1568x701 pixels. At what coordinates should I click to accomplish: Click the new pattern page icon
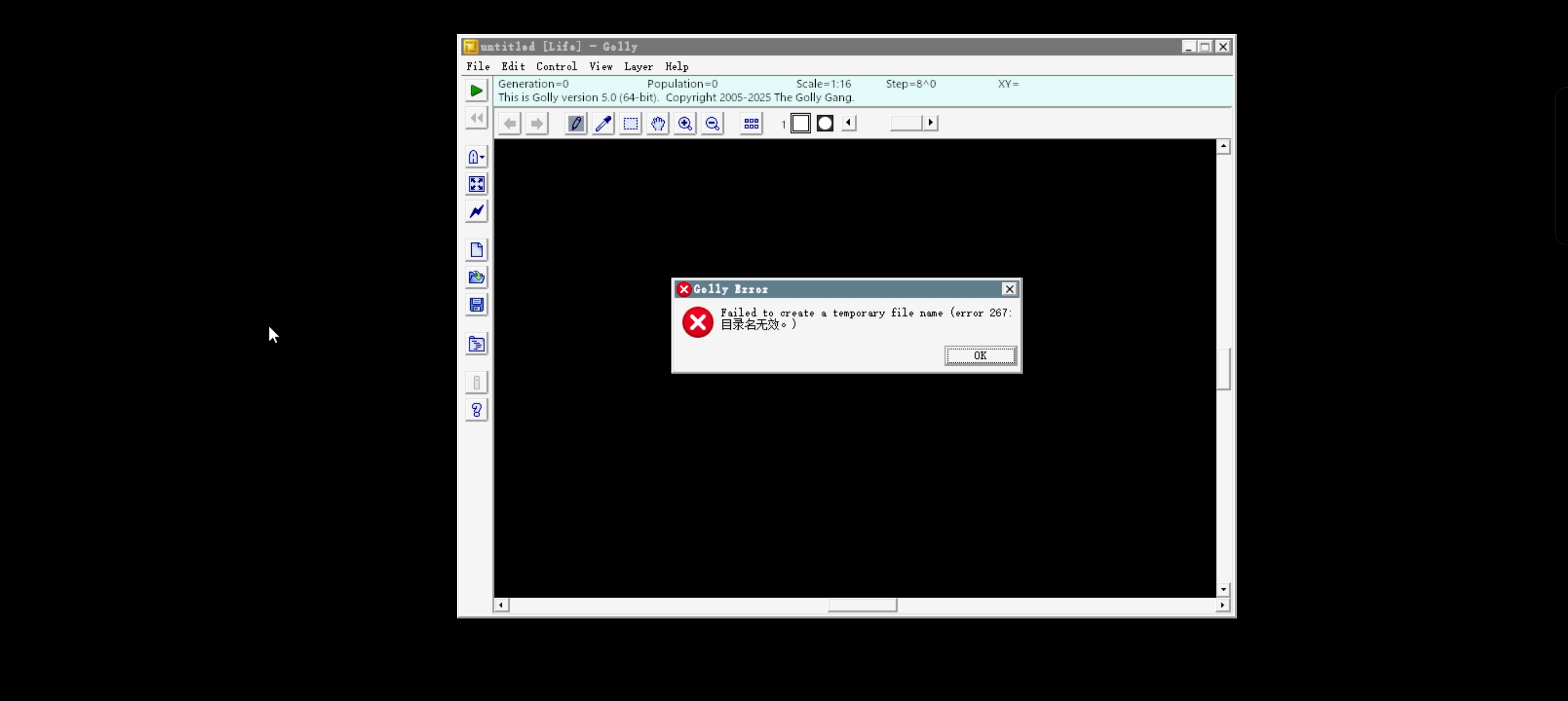pos(477,250)
